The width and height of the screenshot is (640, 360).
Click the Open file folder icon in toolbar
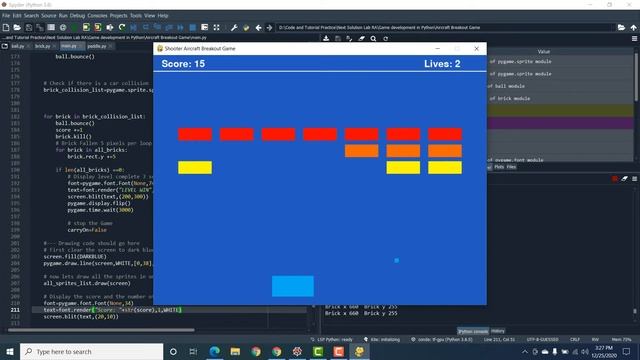click(x=17, y=27)
